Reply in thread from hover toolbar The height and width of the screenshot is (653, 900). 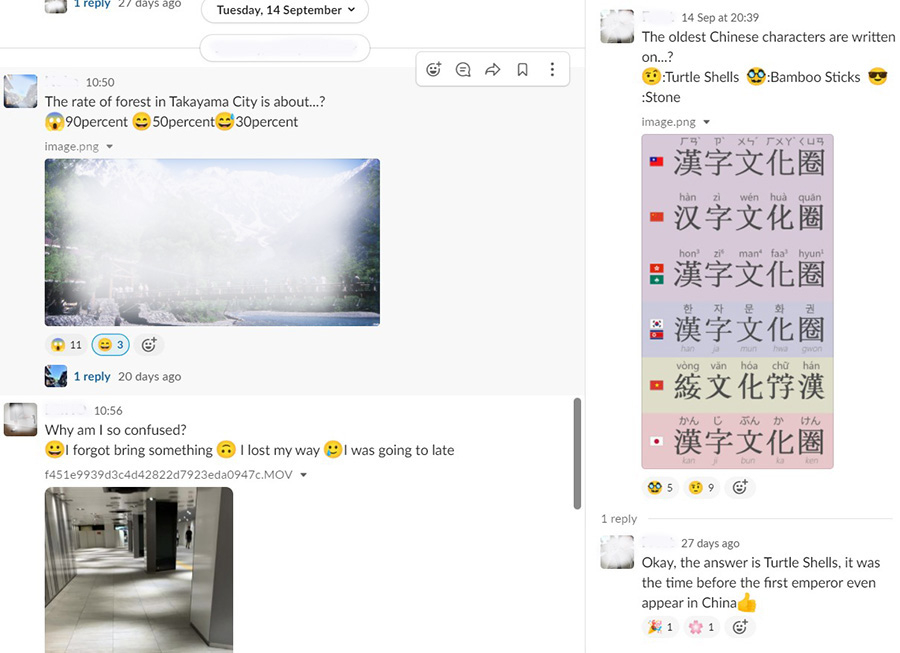[x=463, y=70]
